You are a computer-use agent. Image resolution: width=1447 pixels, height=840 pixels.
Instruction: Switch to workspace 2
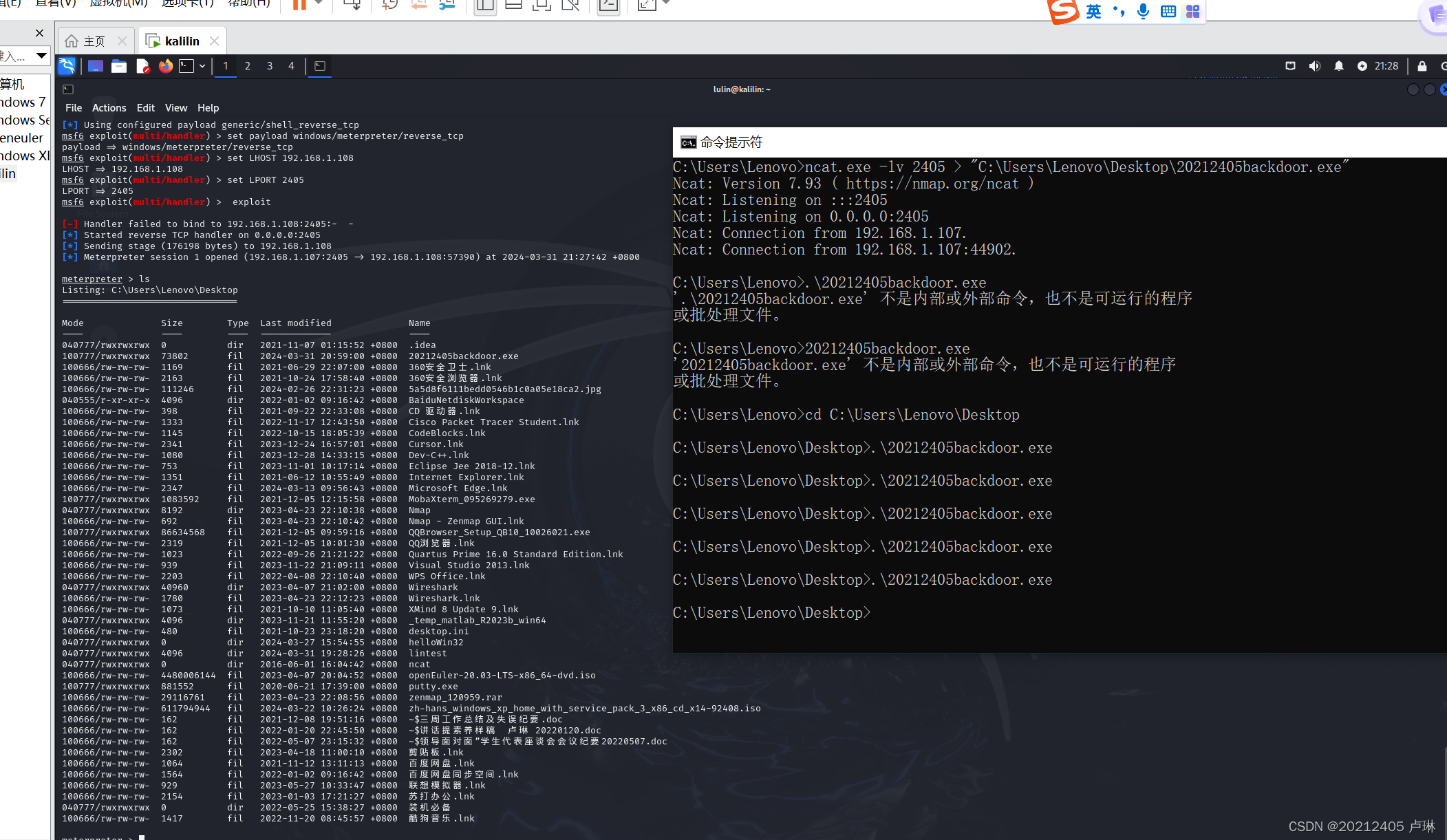[248, 66]
